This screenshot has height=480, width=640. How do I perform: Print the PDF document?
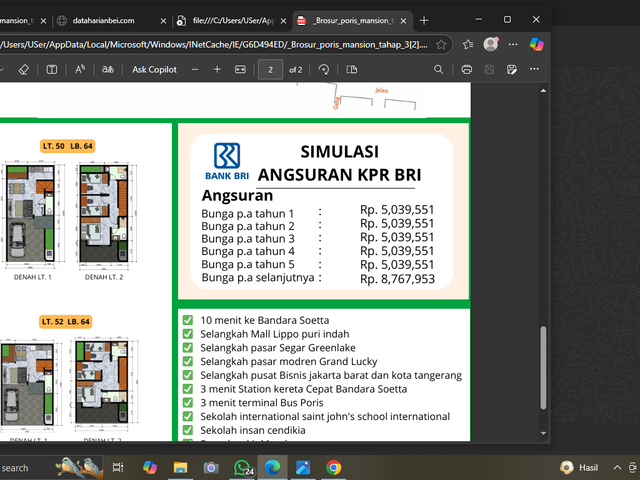click(x=467, y=70)
